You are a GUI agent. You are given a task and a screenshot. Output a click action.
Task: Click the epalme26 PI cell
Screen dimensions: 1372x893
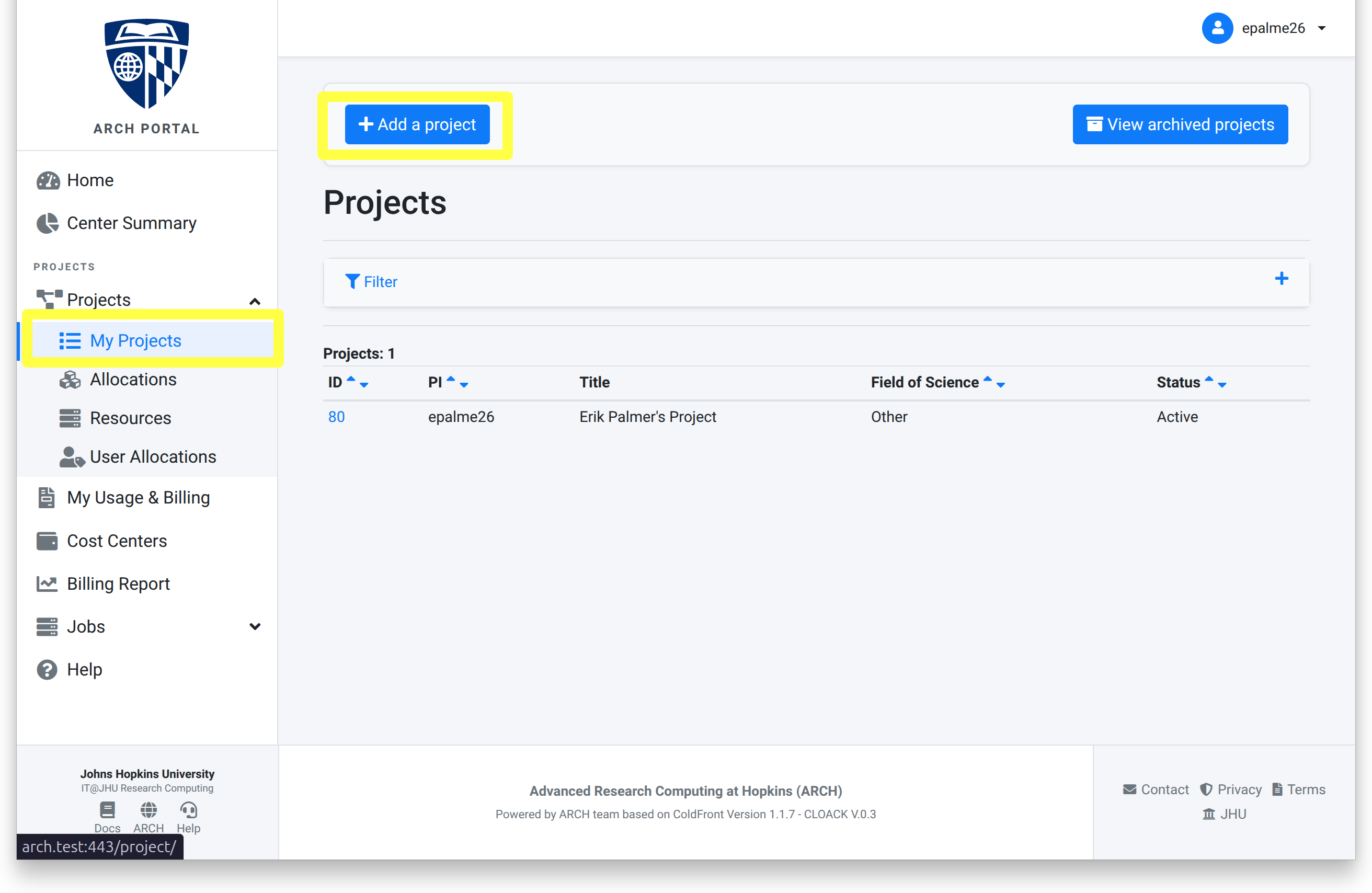pyautogui.click(x=461, y=417)
